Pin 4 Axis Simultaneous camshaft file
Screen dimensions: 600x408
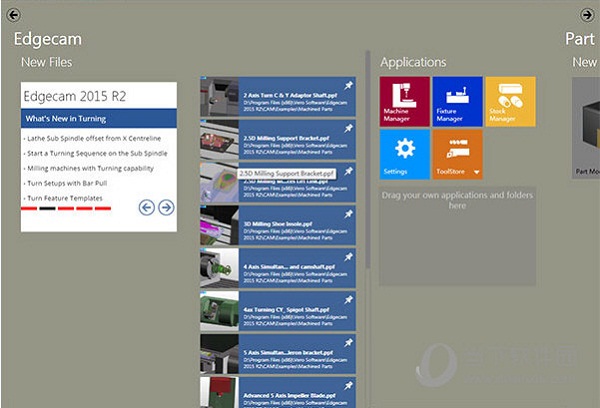[348, 257]
